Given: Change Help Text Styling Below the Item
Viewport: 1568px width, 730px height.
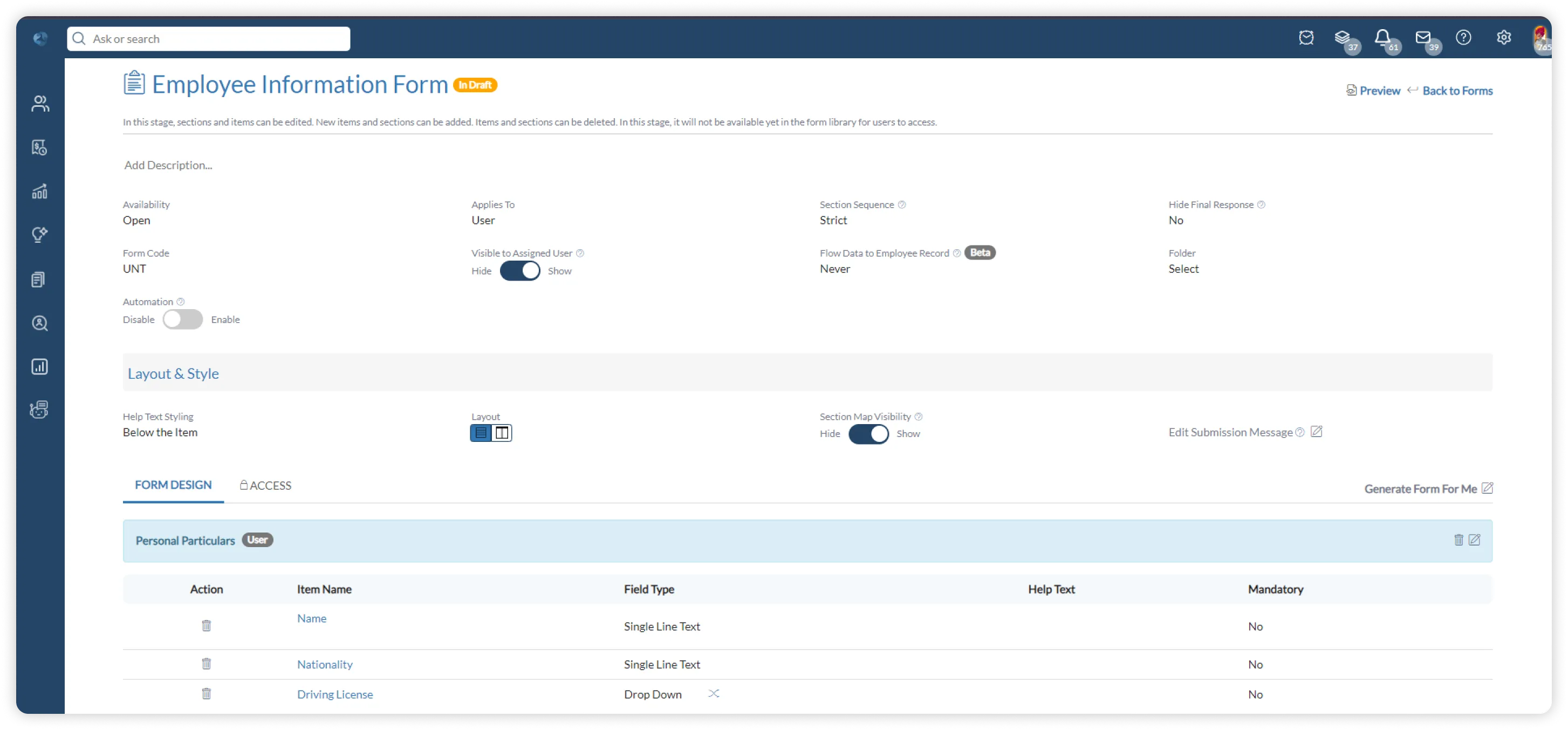Looking at the screenshot, I should (160, 432).
